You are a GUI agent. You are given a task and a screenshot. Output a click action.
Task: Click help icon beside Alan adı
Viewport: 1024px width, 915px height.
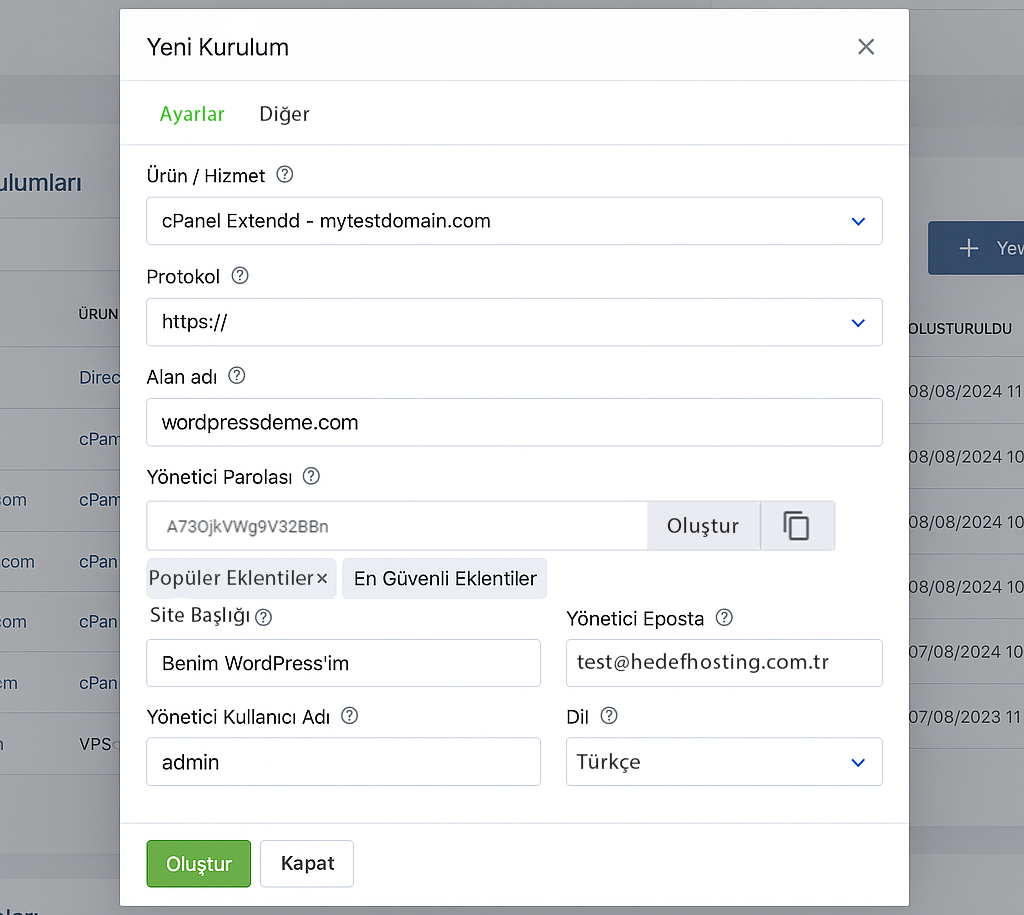point(236,376)
